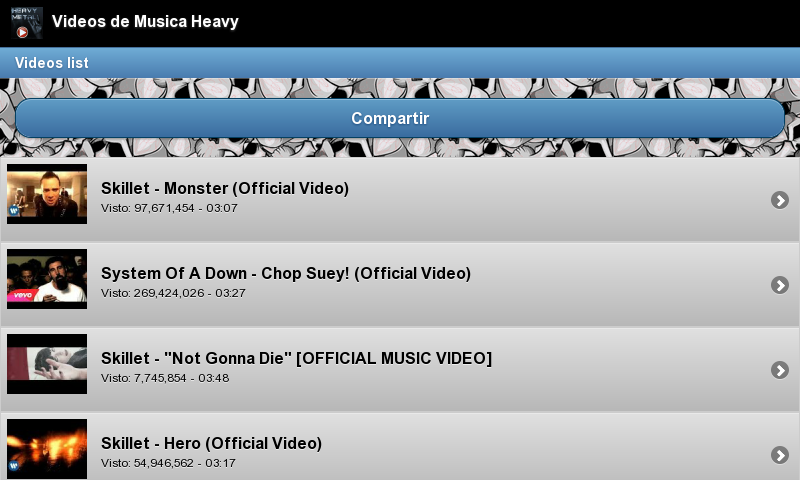Play Skillet - Hero (Official Video)
800x480 pixels.
tap(211, 443)
